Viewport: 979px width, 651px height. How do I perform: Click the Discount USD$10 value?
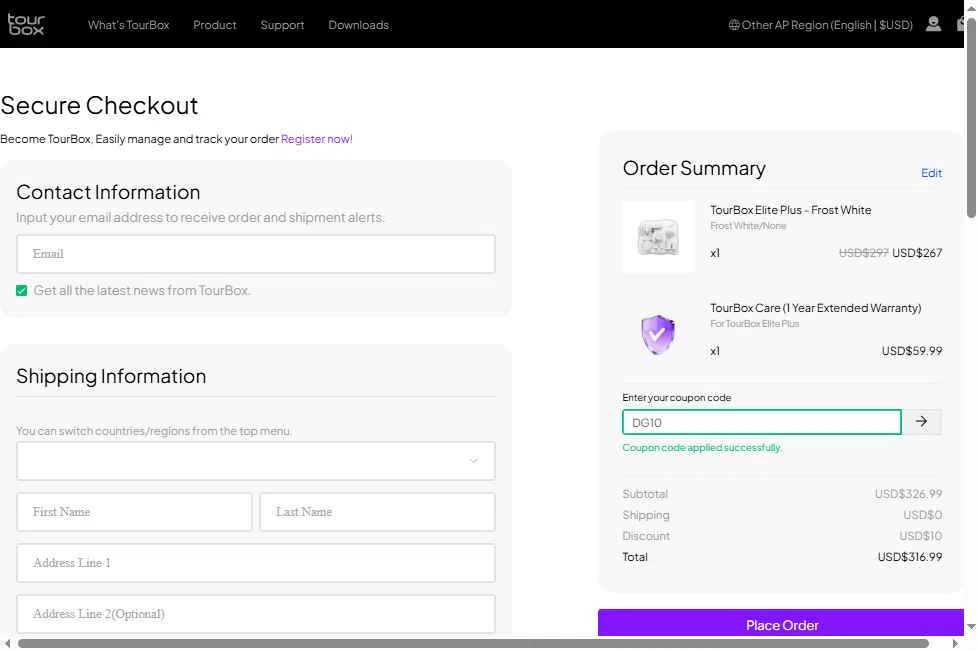(x=920, y=536)
